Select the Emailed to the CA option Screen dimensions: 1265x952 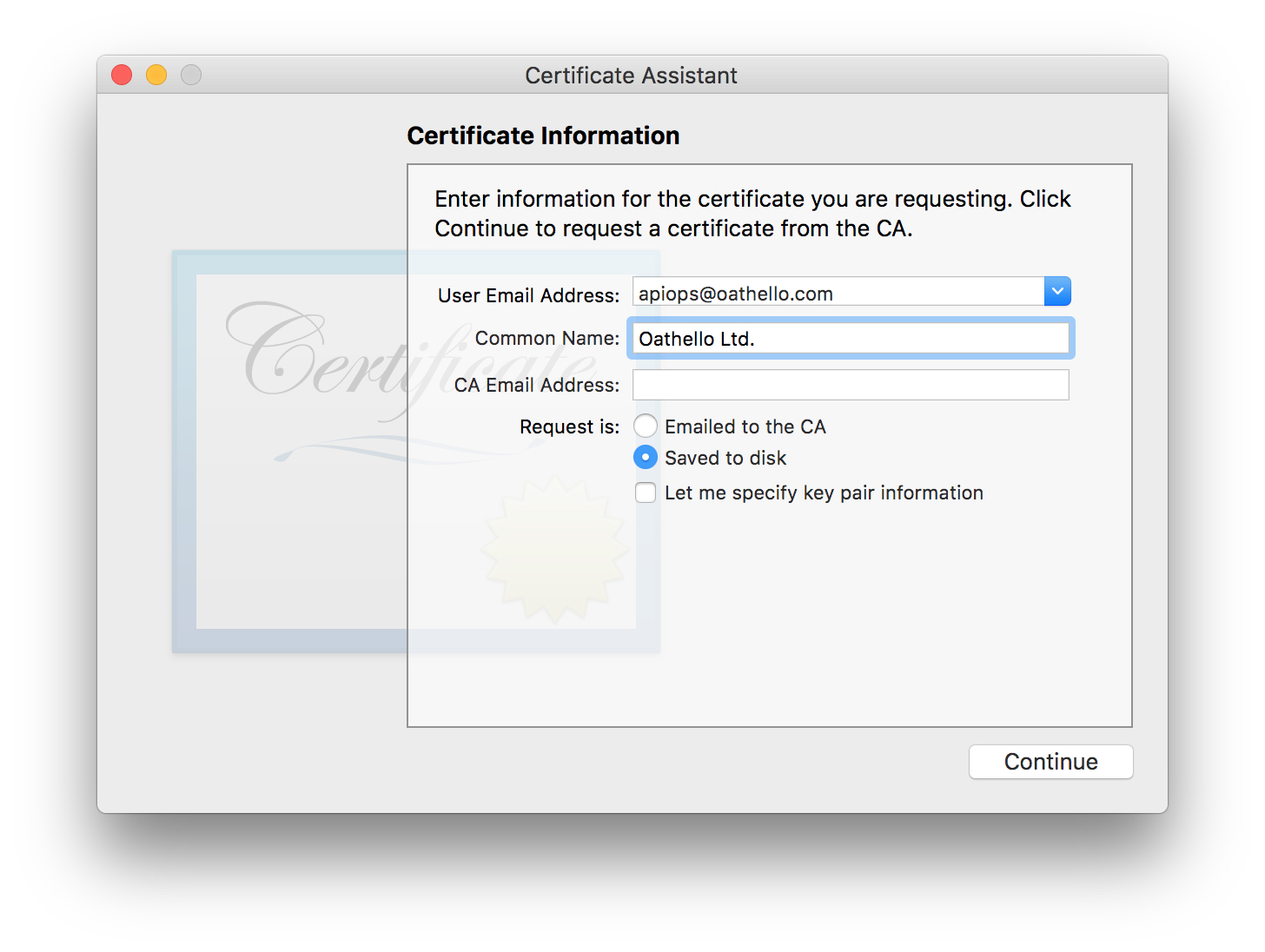[646, 426]
